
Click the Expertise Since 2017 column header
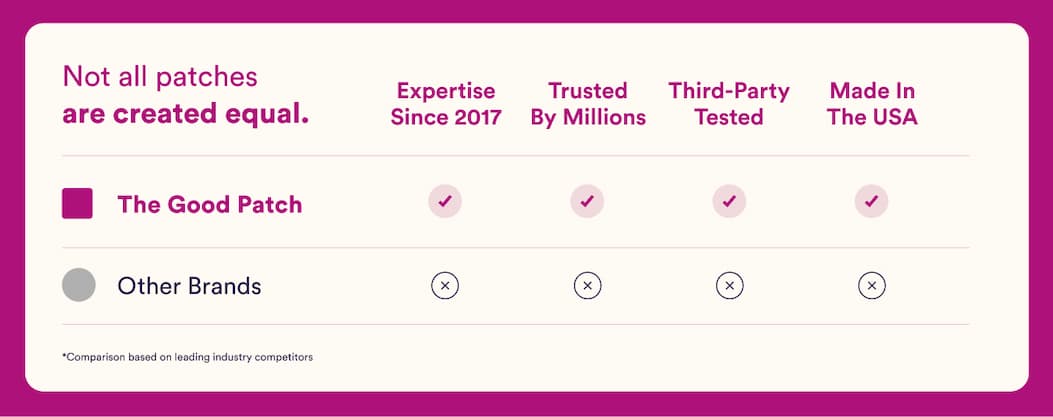(446, 103)
